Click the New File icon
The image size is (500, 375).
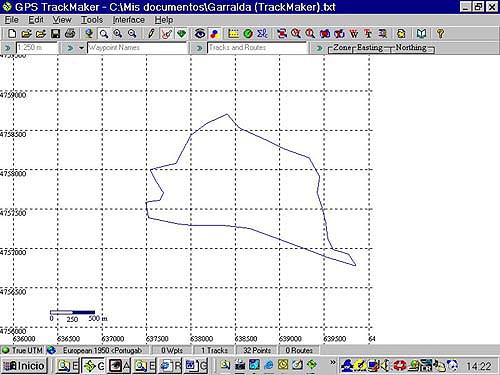(12, 34)
